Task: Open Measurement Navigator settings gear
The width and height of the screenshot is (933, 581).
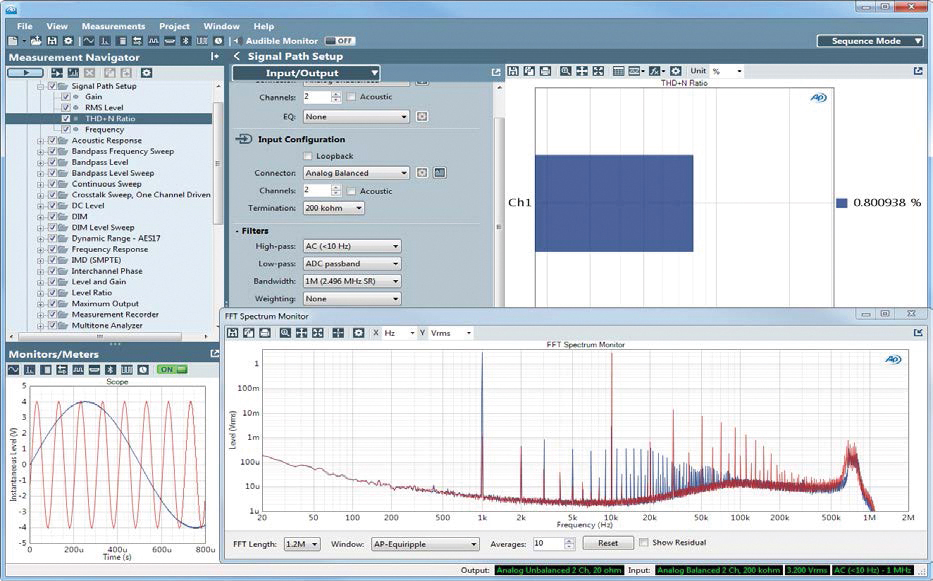Action: click(146, 73)
